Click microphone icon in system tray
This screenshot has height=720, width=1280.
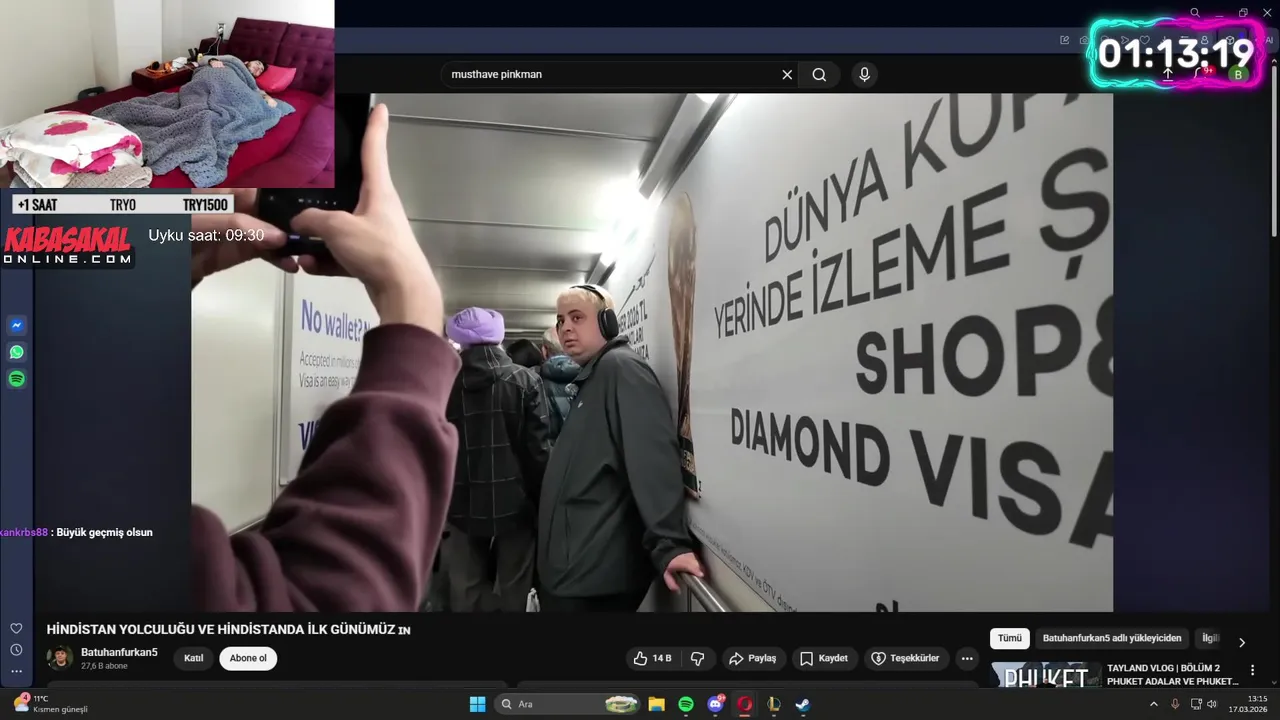pyautogui.click(x=1175, y=704)
